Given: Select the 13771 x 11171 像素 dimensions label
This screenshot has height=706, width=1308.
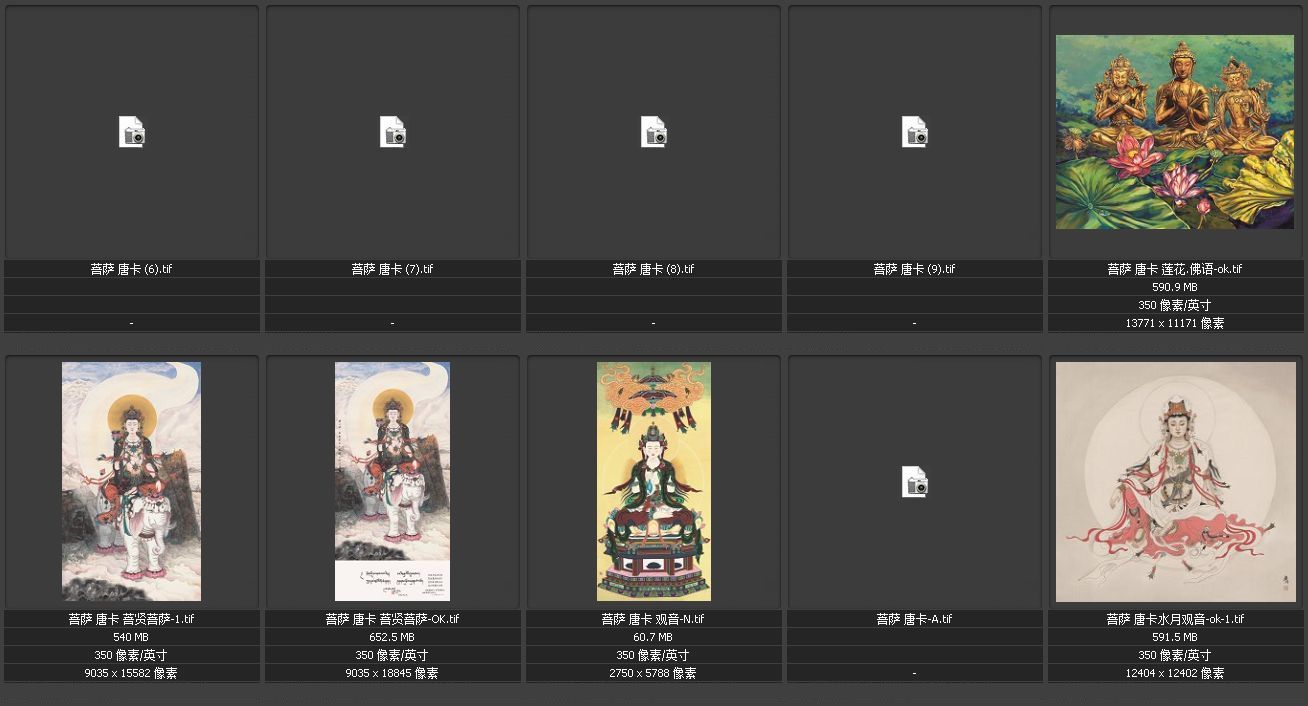Looking at the screenshot, I should (1175, 323).
